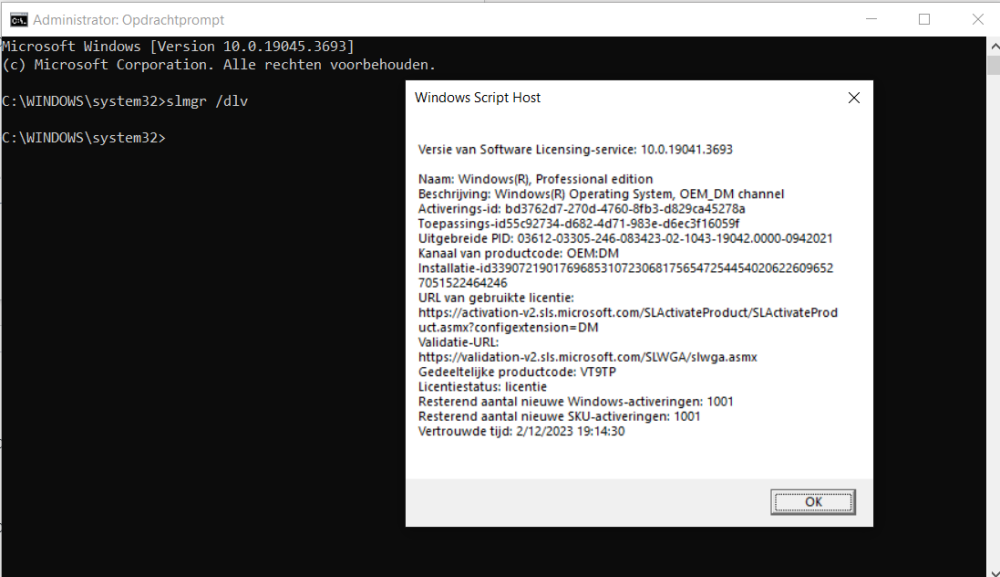Click the Windows Script Host title bar
1000x577 pixels.
(x=600, y=98)
